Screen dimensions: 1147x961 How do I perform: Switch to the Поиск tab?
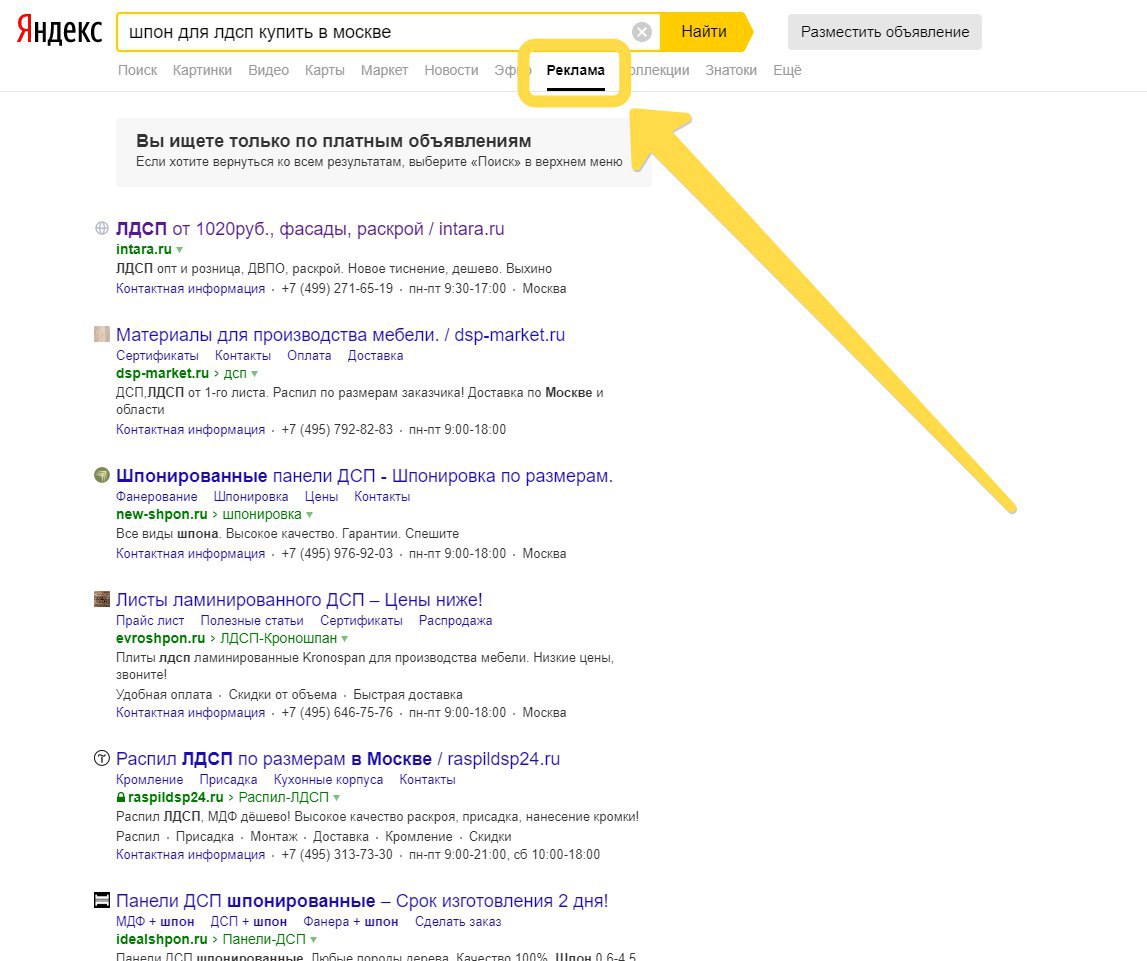coord(138,70)
